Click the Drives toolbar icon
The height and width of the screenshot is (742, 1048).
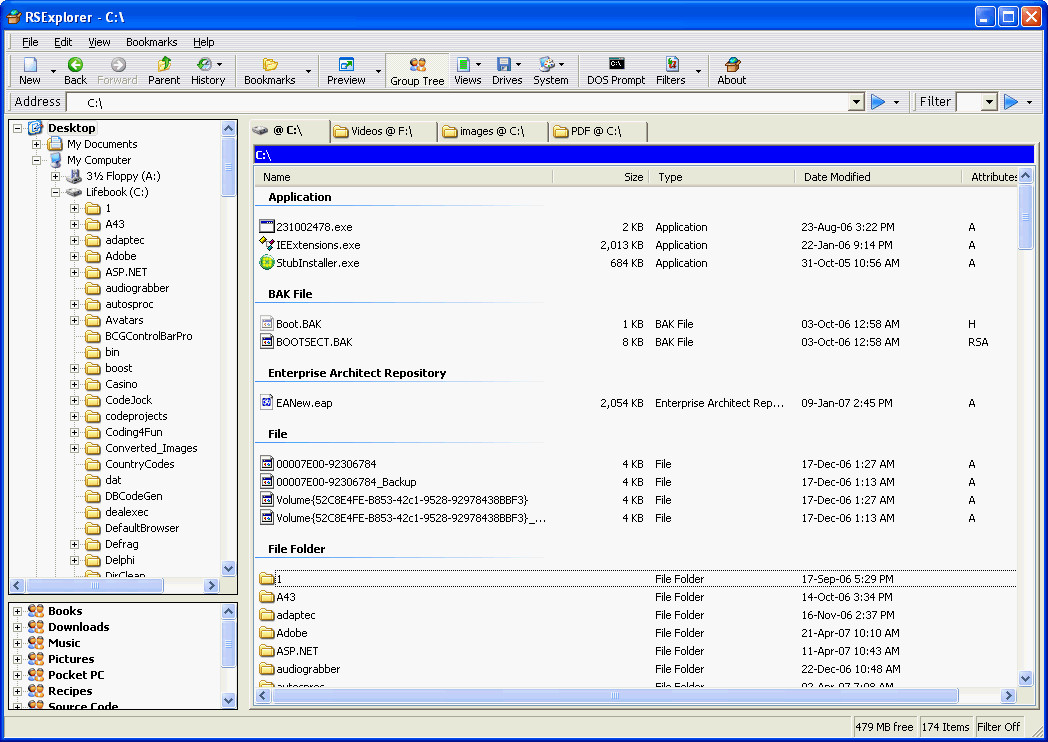coord(503,64)
